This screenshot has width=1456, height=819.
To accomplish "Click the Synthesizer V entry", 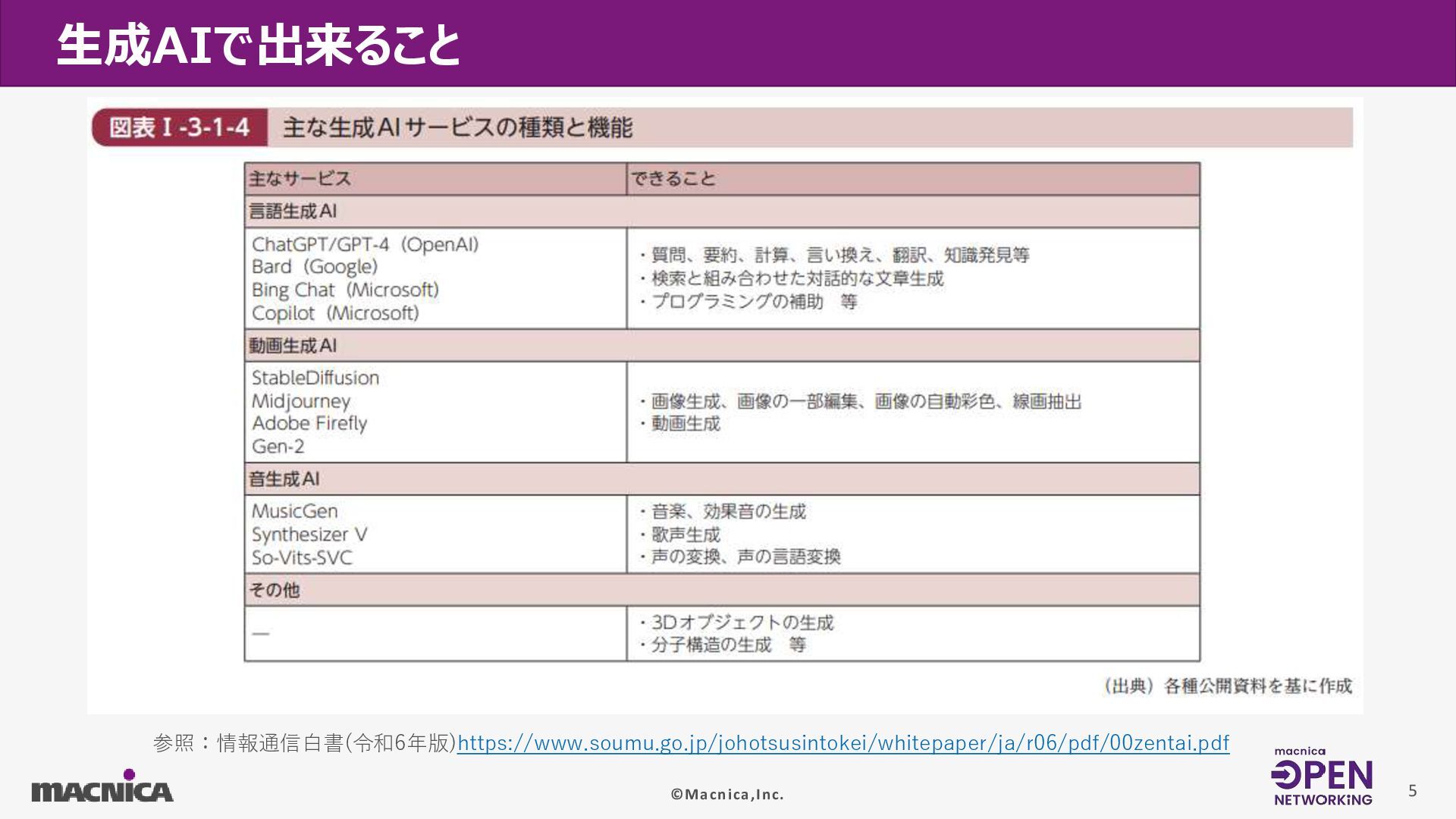I will click(309, 535).
